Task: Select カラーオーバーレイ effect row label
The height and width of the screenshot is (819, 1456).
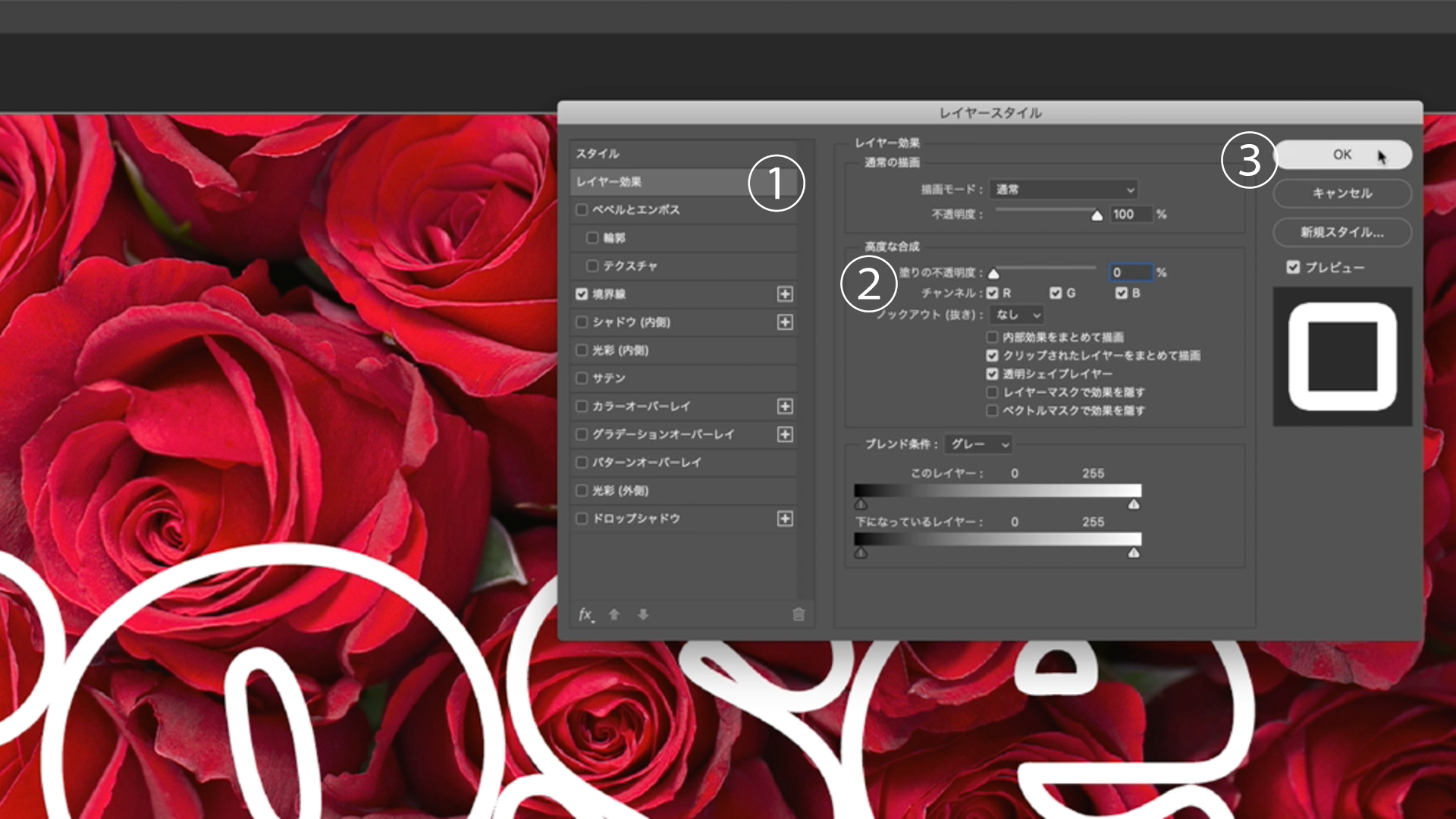Action: [641, 406]
